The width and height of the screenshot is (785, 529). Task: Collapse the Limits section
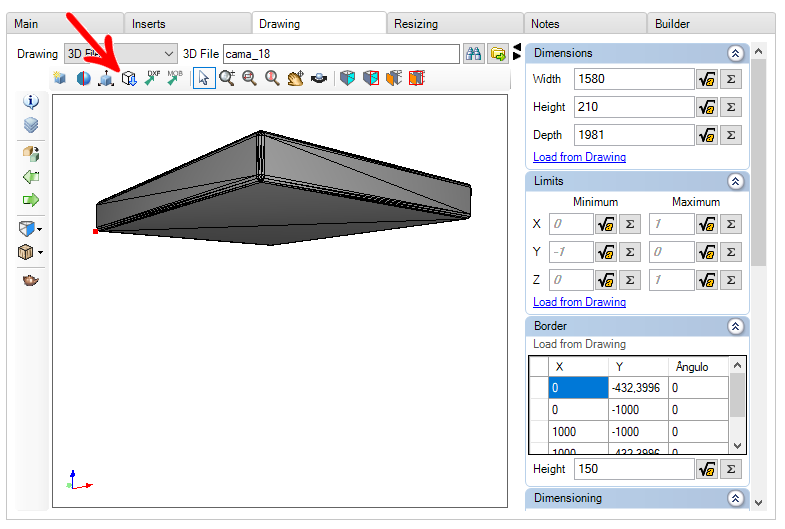click(735, 181)
